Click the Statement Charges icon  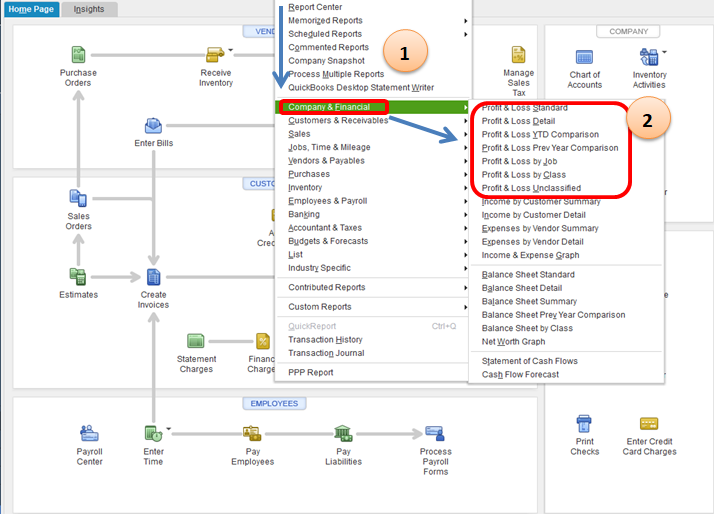196,341
